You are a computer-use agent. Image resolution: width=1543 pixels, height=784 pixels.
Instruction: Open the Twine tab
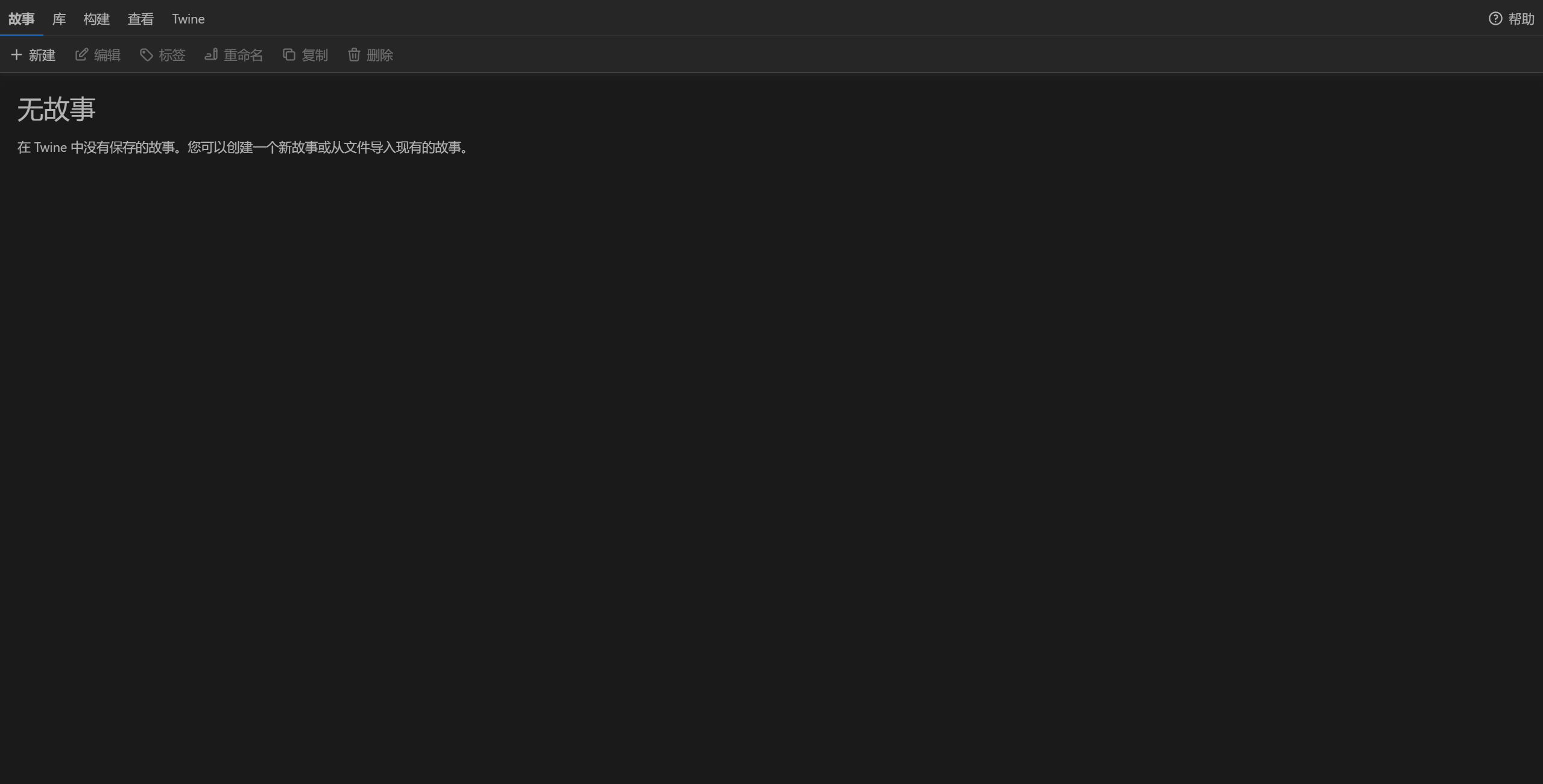(188, 19)
